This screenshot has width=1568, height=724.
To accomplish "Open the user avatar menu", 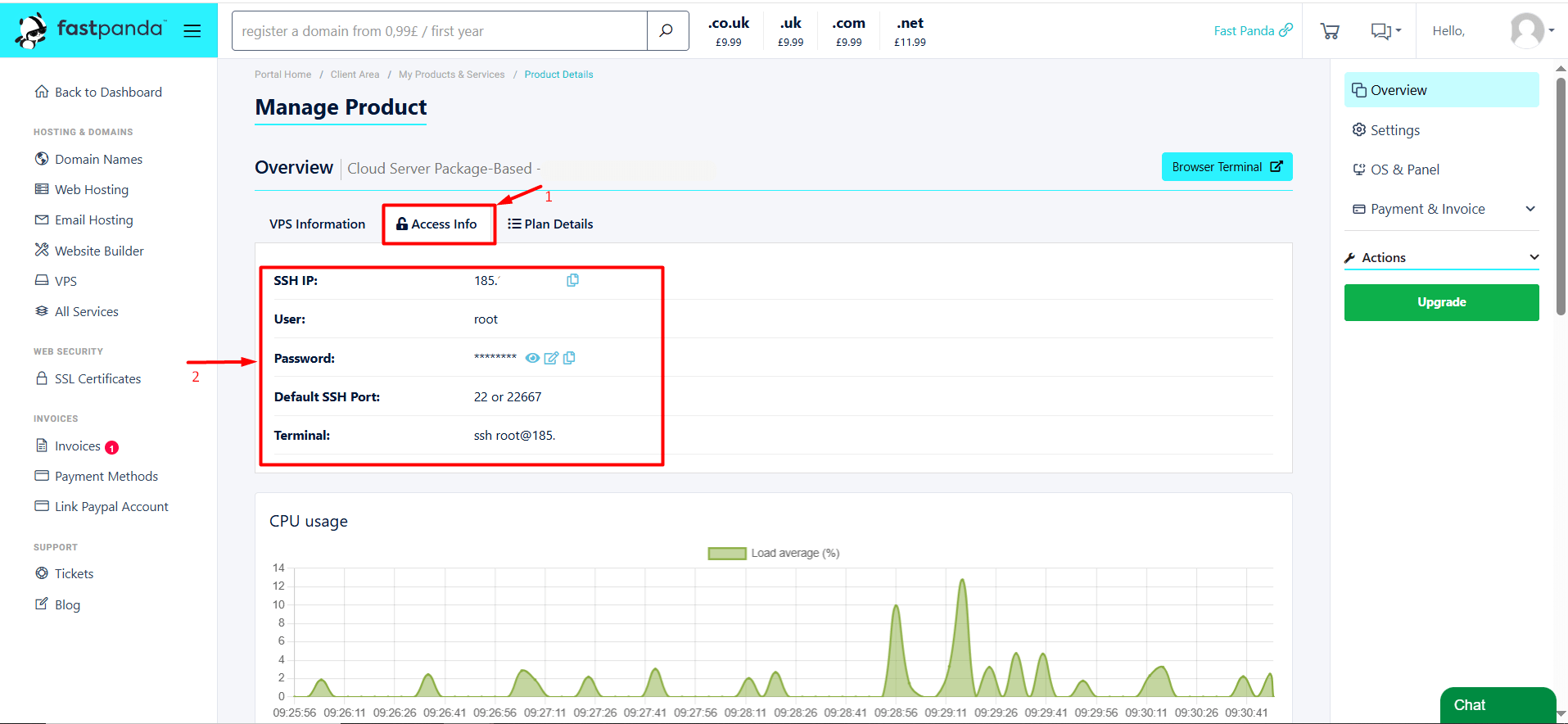I will [1531, 31].
